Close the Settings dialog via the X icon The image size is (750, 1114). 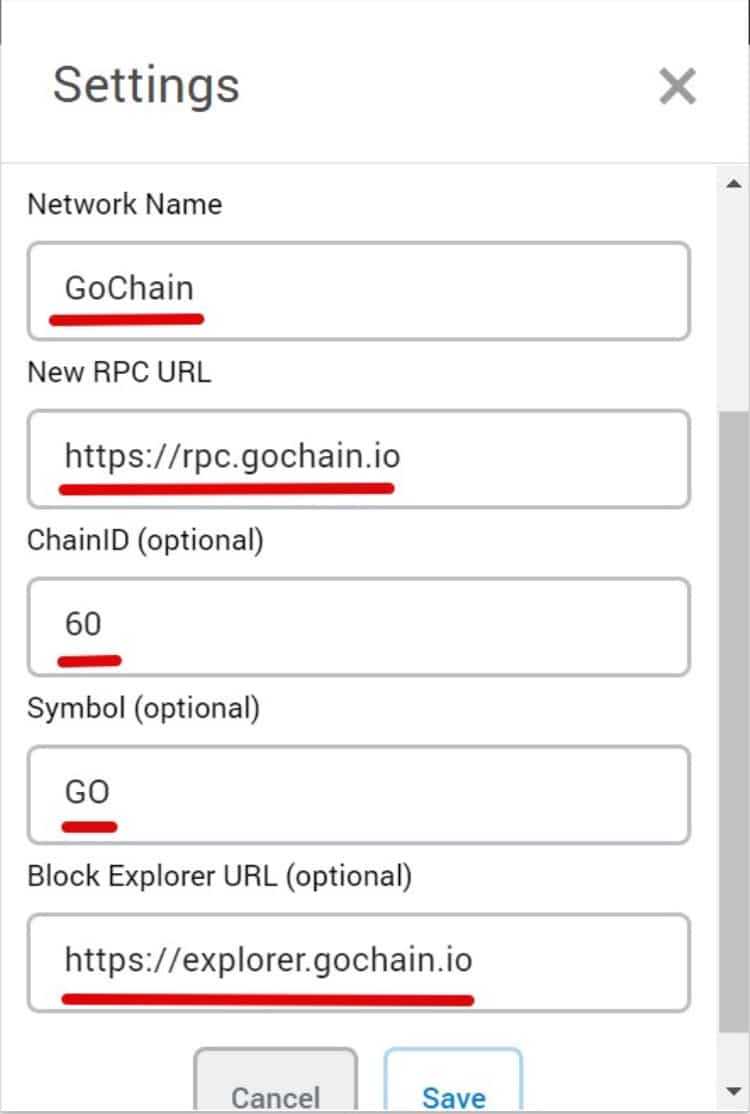[678, 86]
